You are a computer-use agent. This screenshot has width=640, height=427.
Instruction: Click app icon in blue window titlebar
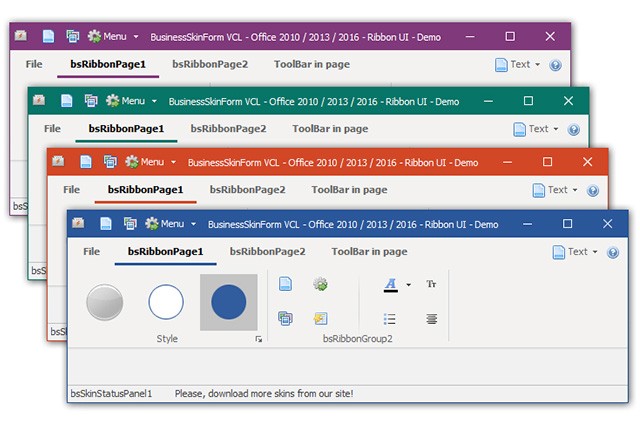coord(78,223)
